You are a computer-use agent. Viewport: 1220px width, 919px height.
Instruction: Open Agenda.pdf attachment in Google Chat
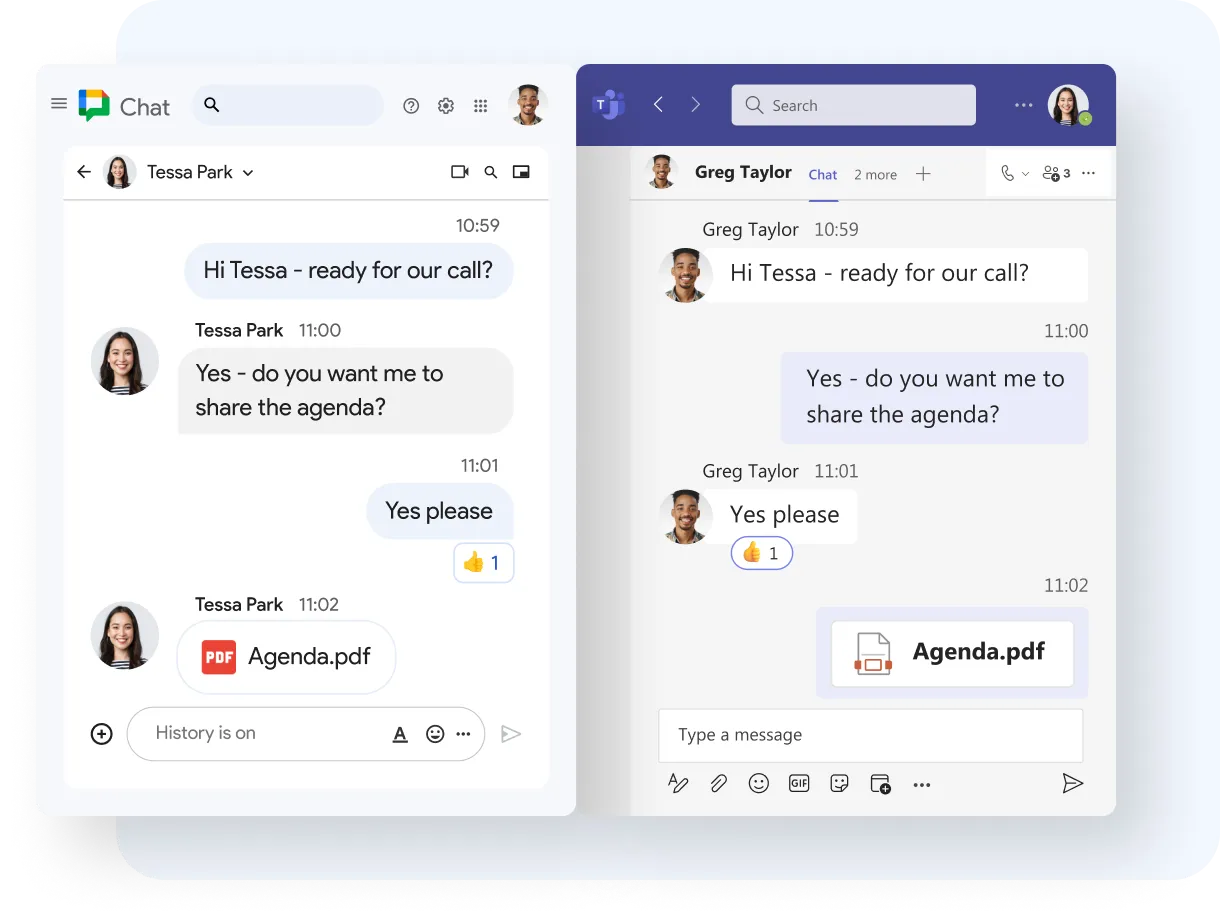point(286,657)
